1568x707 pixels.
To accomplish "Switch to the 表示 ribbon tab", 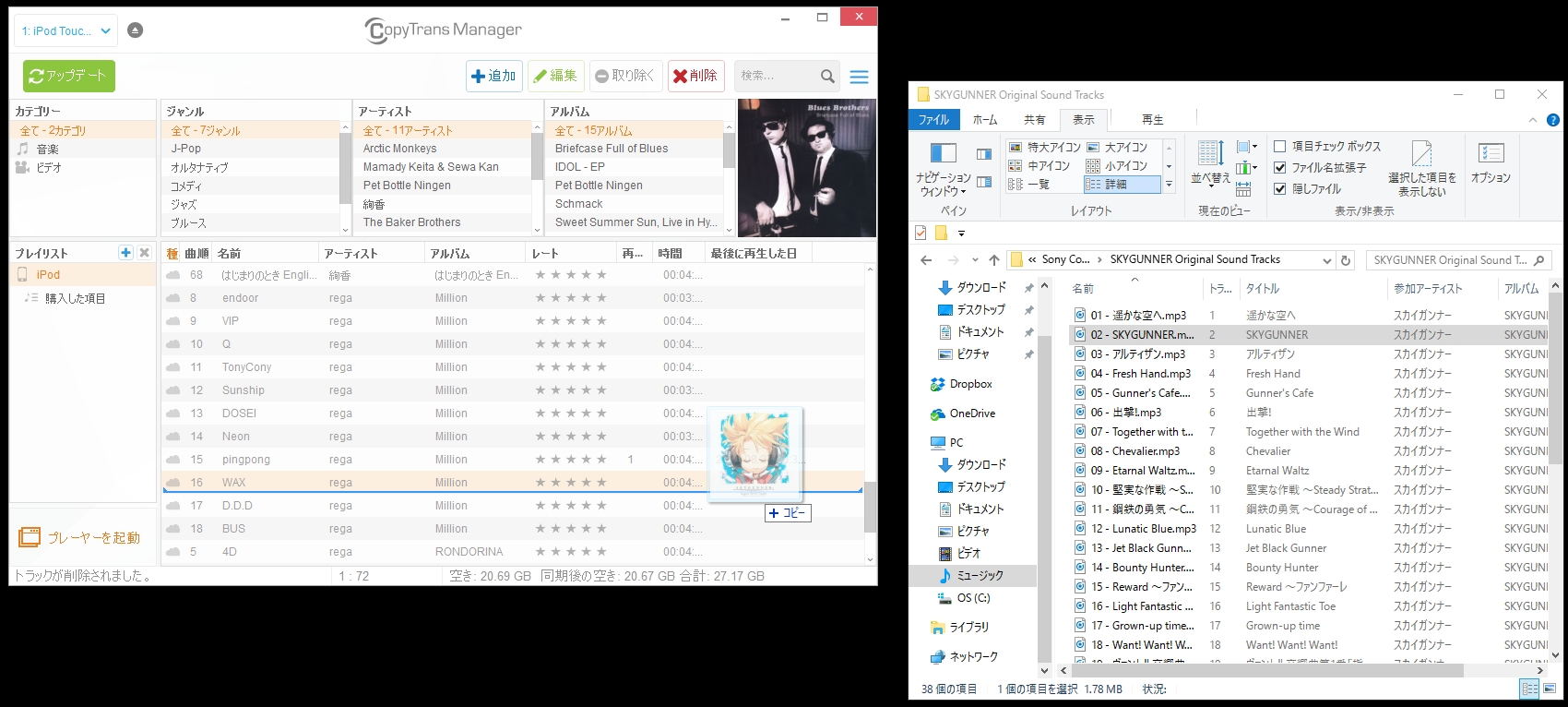I will [1084, 119].
